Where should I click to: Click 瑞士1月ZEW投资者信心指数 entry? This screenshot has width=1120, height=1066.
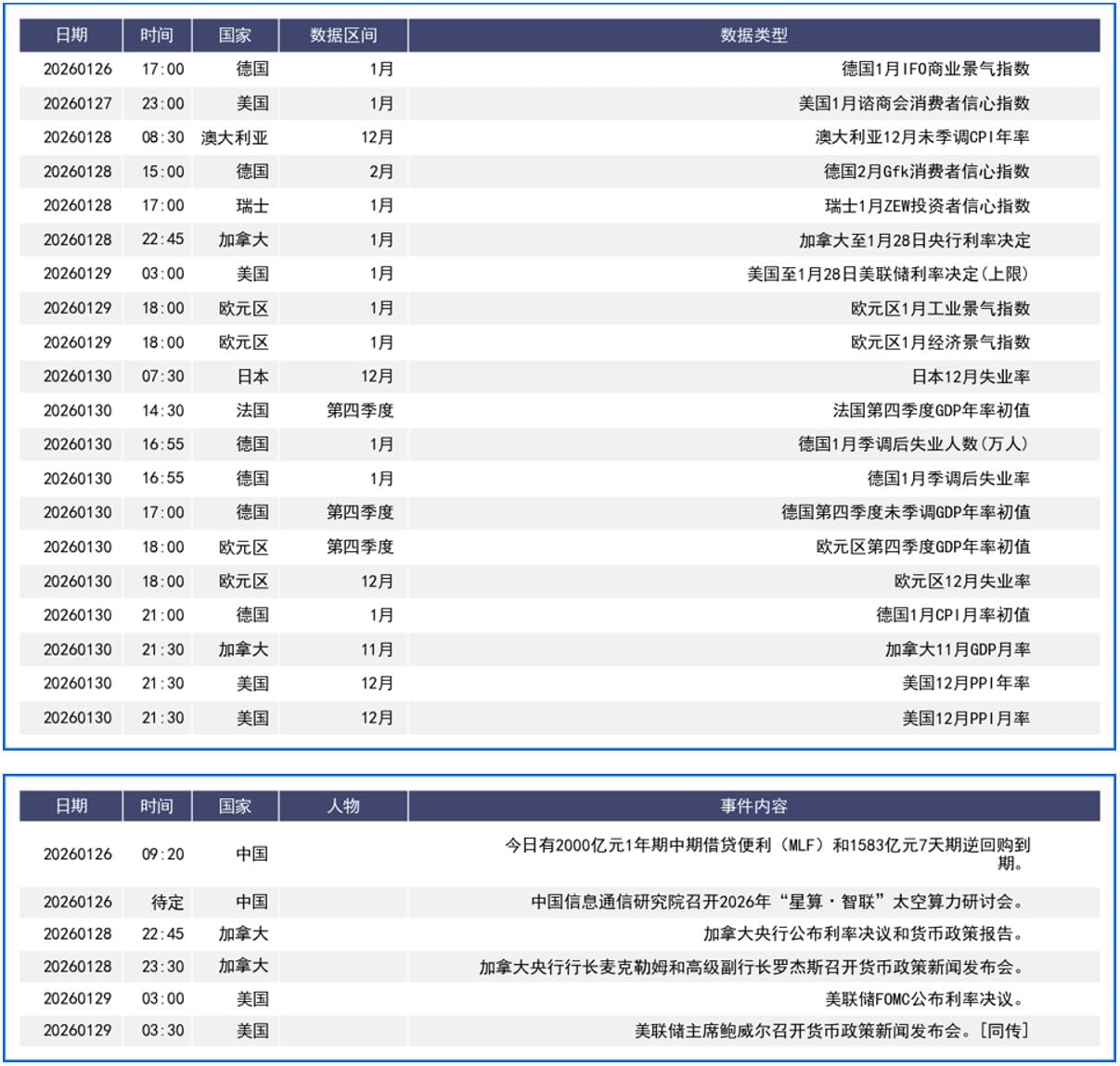point(927,206)
